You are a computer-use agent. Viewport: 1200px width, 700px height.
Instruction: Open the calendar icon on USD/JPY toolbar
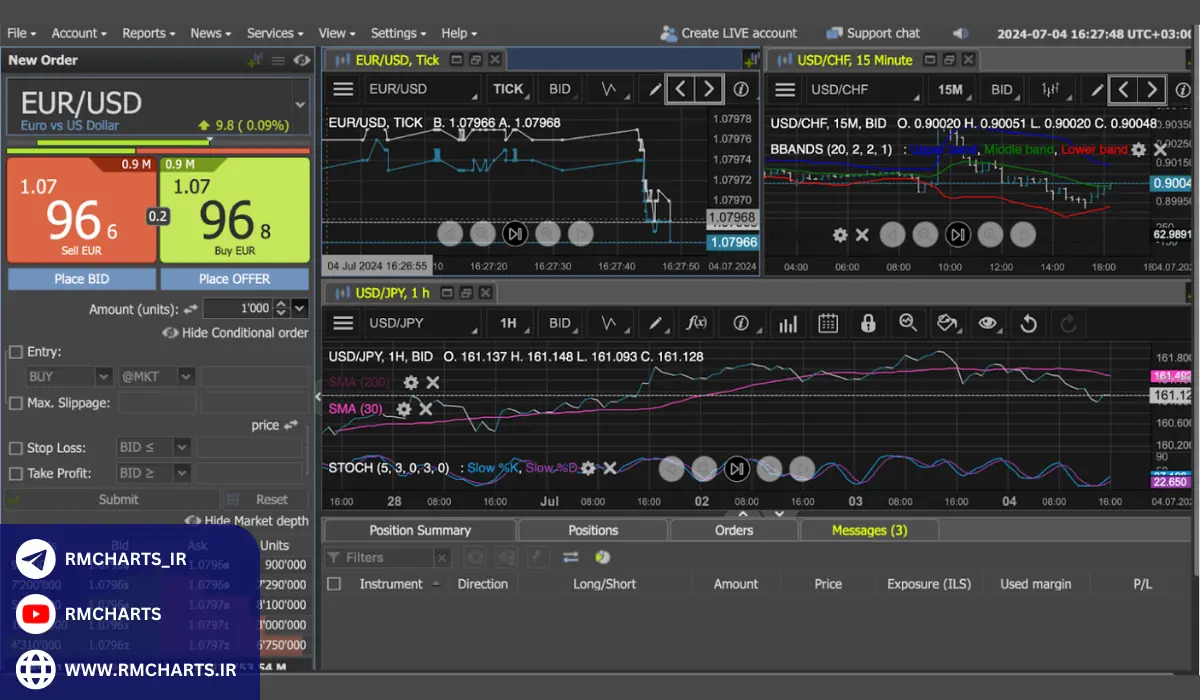[x=828, y=323]
